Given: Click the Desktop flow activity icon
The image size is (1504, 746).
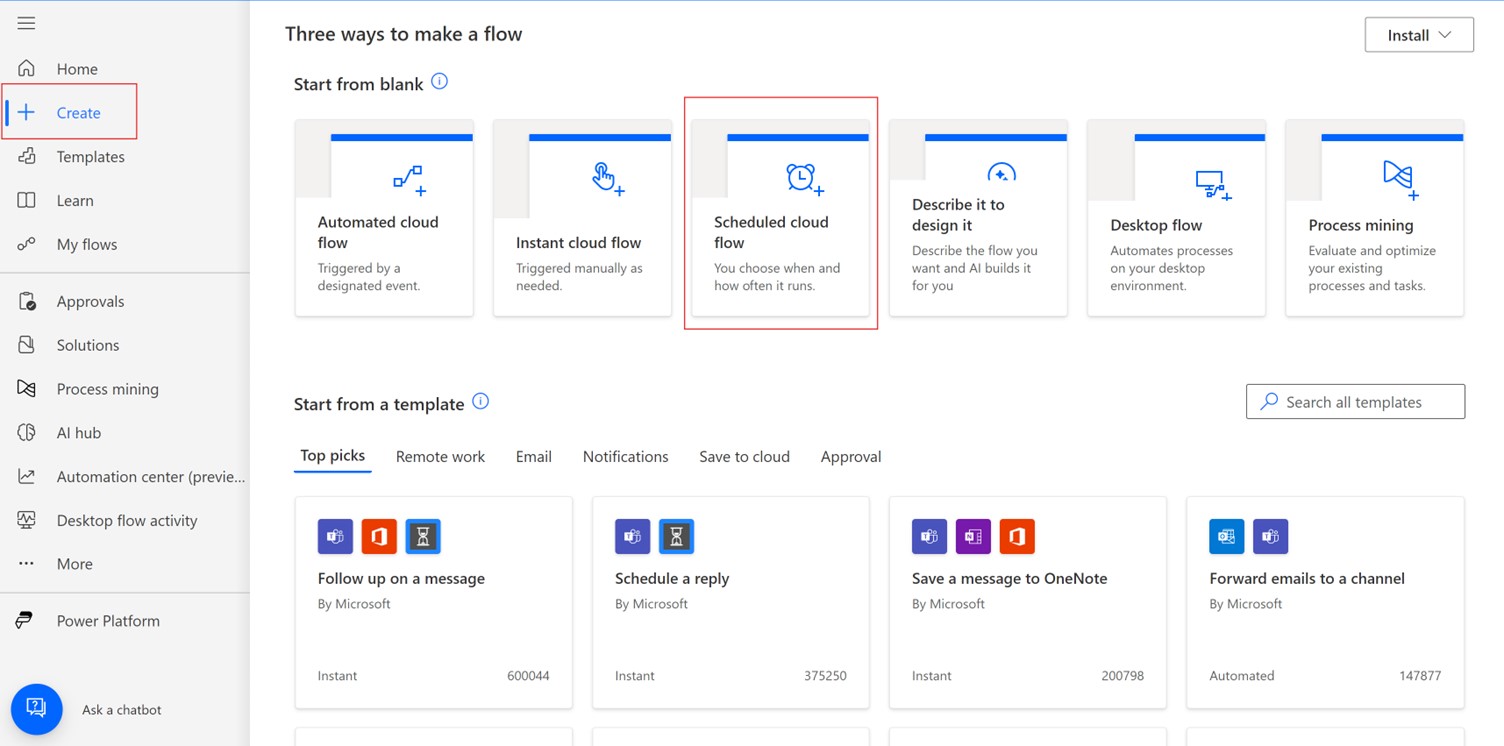Looking at the screenshot, I should 26,520.
